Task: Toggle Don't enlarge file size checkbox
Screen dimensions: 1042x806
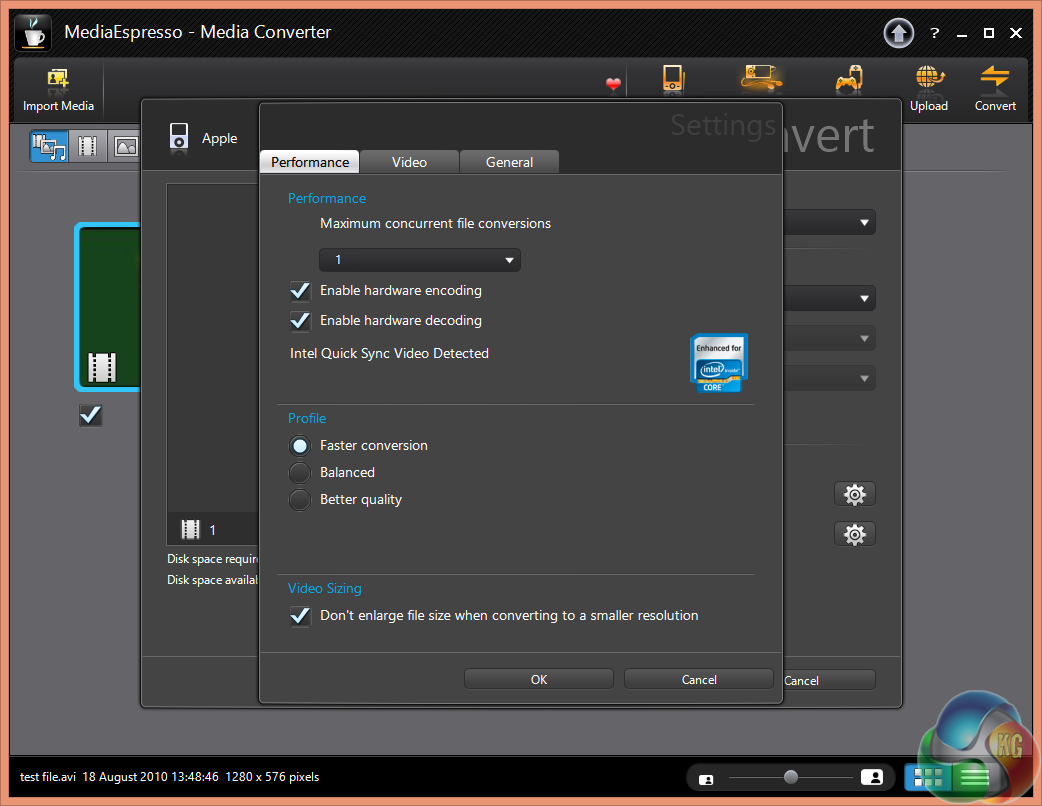Action: click(300, 616)
